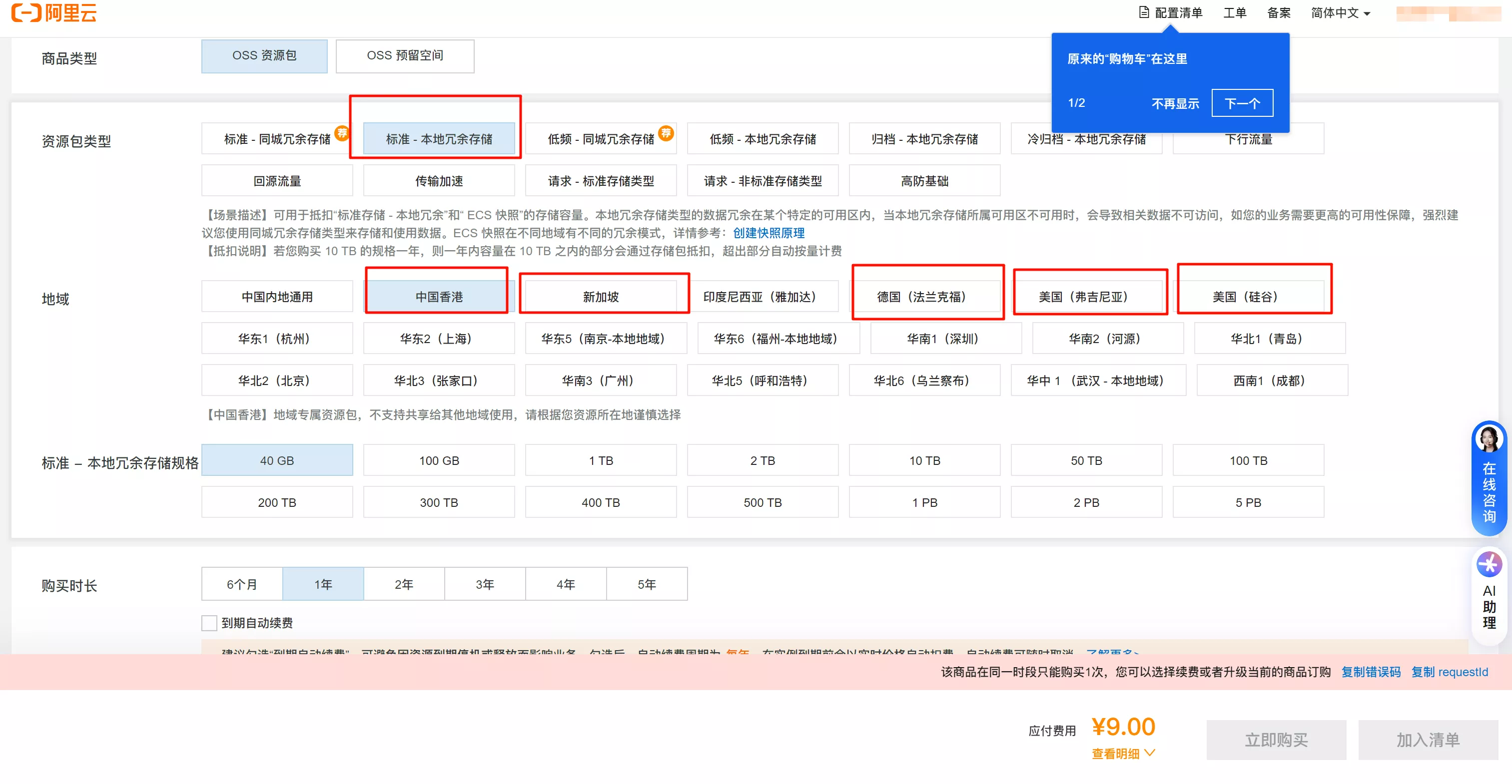
Task: Select 2年 purchase duration
Action: (x=404, y=583)
